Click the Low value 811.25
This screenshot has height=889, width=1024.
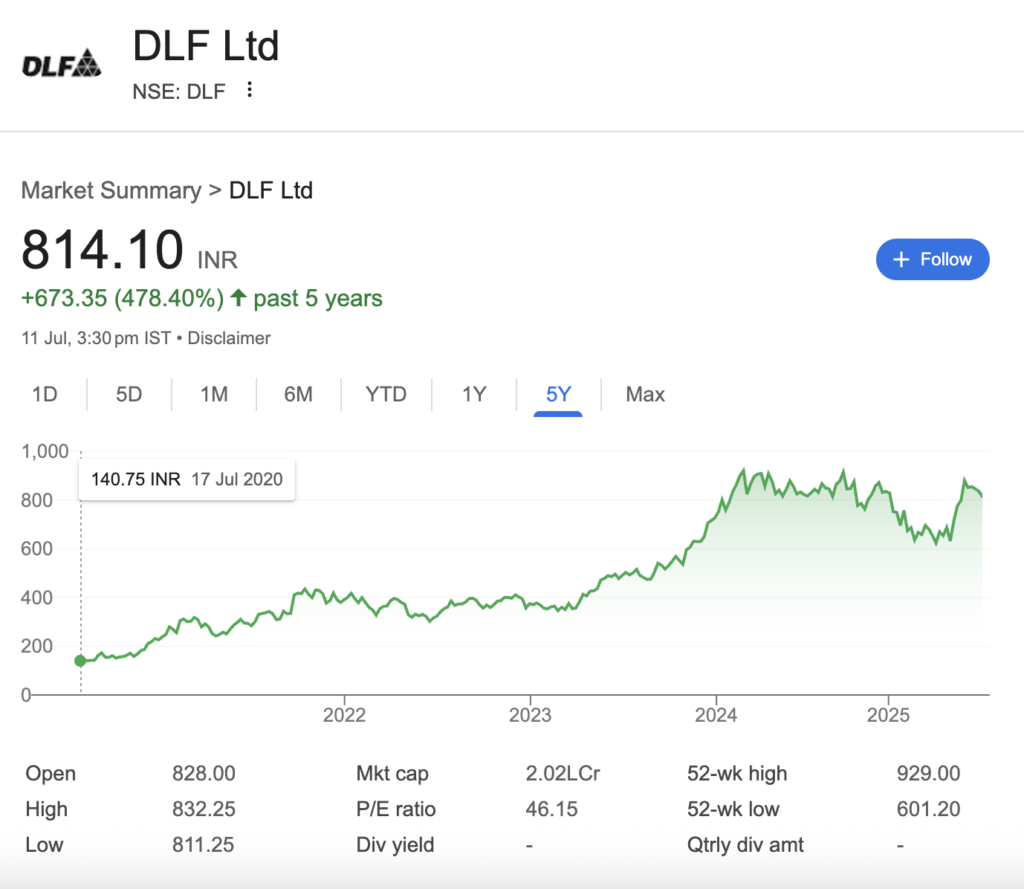click(203, 845)
